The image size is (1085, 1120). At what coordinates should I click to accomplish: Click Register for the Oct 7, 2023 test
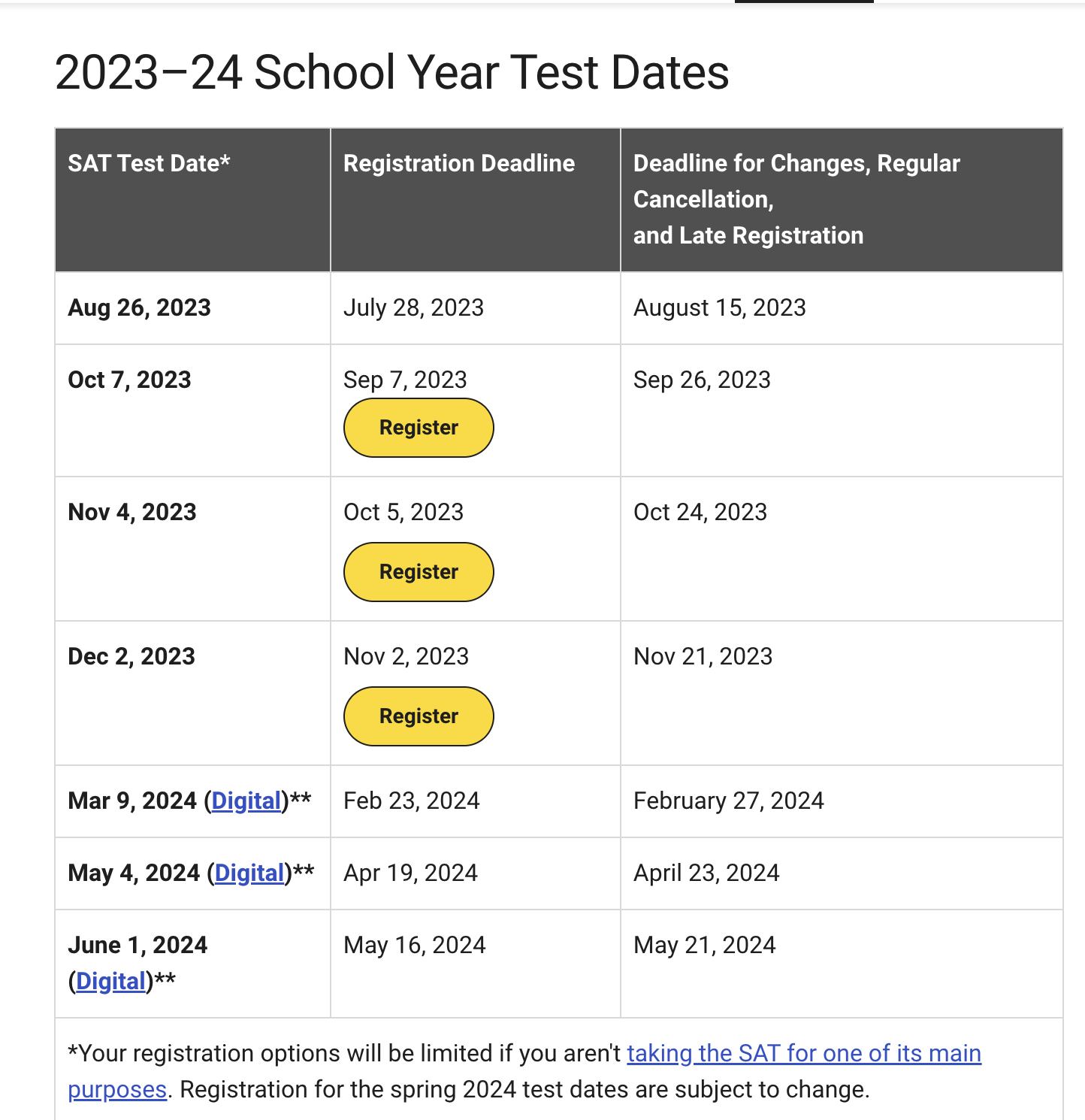pos(419,428)
